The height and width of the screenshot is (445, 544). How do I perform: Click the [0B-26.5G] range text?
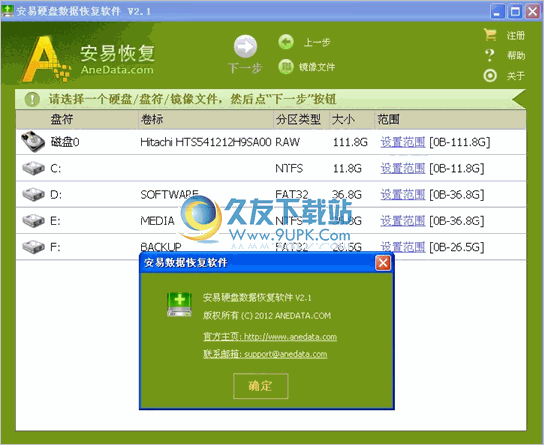click(x=457, y=247)
